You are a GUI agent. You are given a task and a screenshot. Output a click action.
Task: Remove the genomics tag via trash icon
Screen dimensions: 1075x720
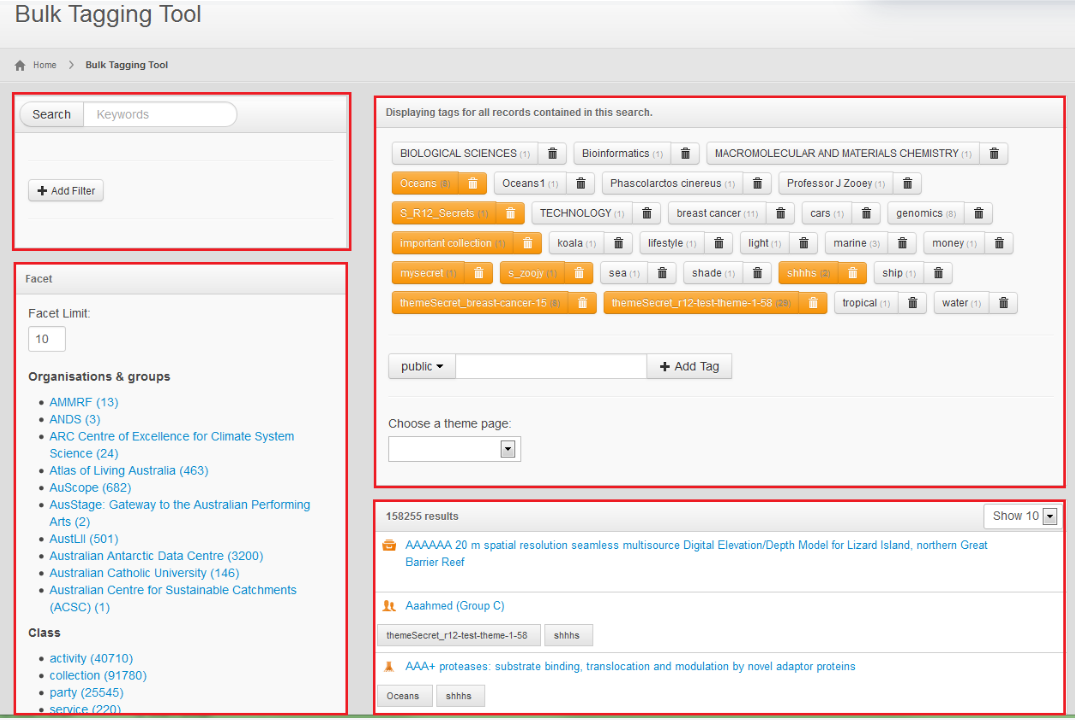(x=978, y=214)
